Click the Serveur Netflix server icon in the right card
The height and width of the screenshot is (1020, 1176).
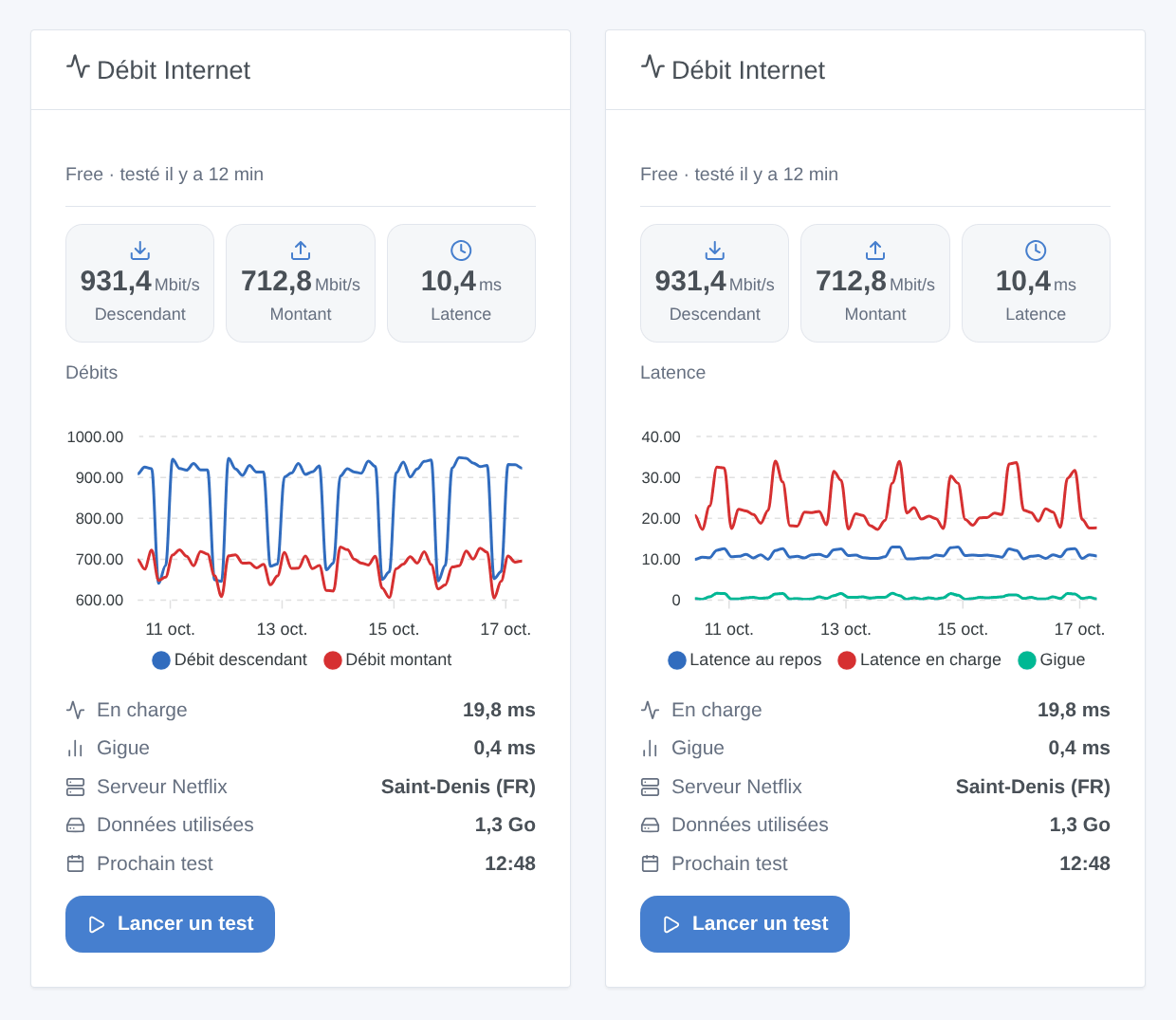(651, 787)
